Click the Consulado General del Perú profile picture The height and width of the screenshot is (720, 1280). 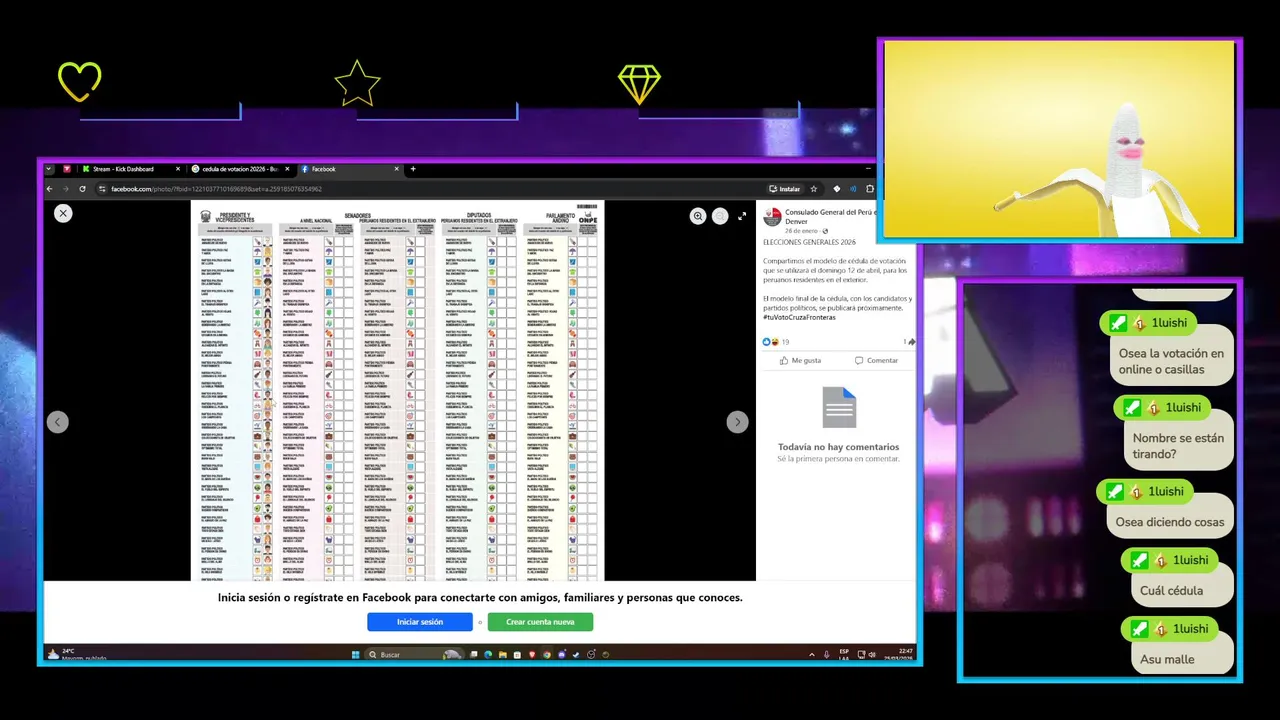click(772, 217)
